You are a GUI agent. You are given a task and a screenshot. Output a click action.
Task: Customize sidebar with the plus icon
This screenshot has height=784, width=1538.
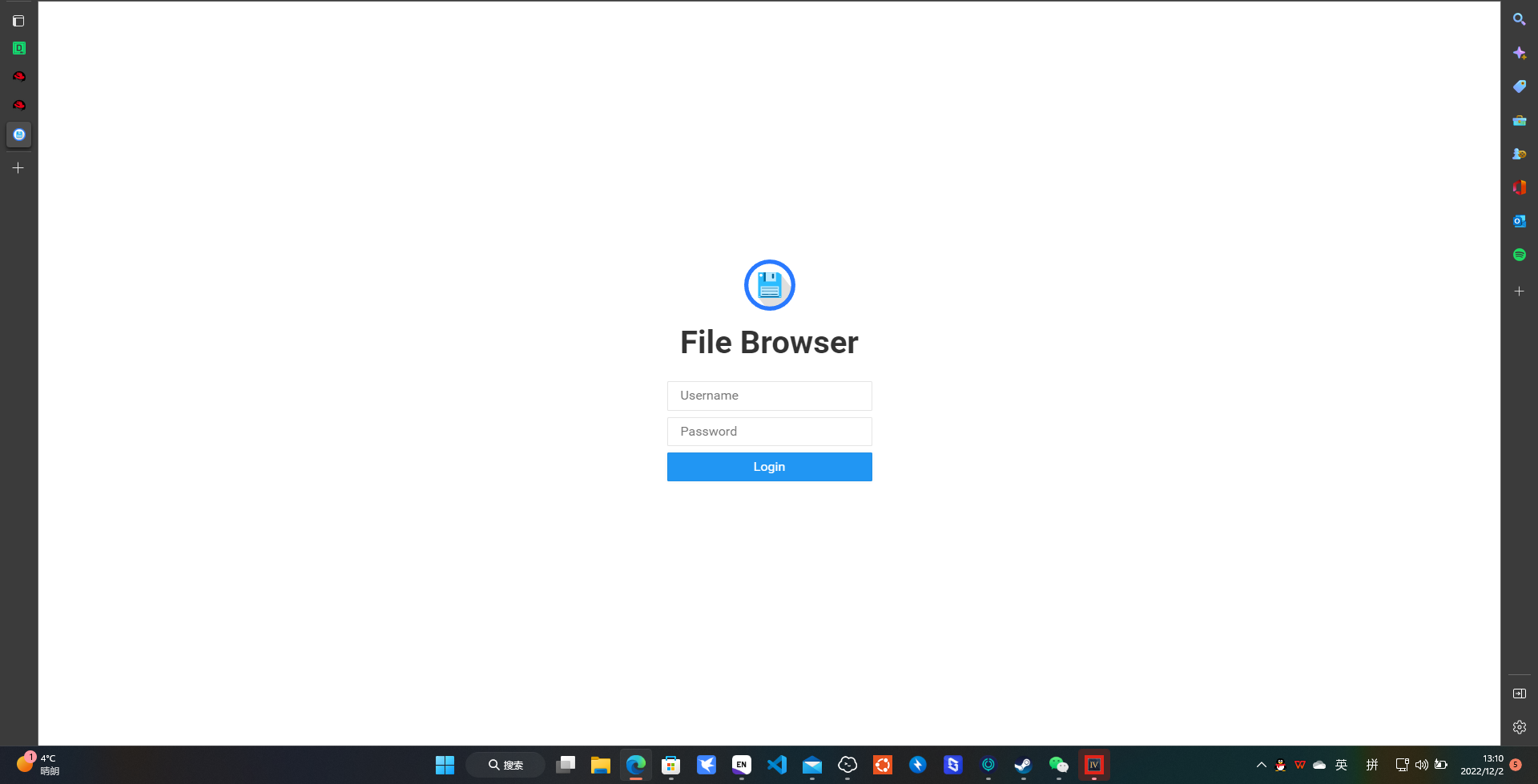point(1520,291)
